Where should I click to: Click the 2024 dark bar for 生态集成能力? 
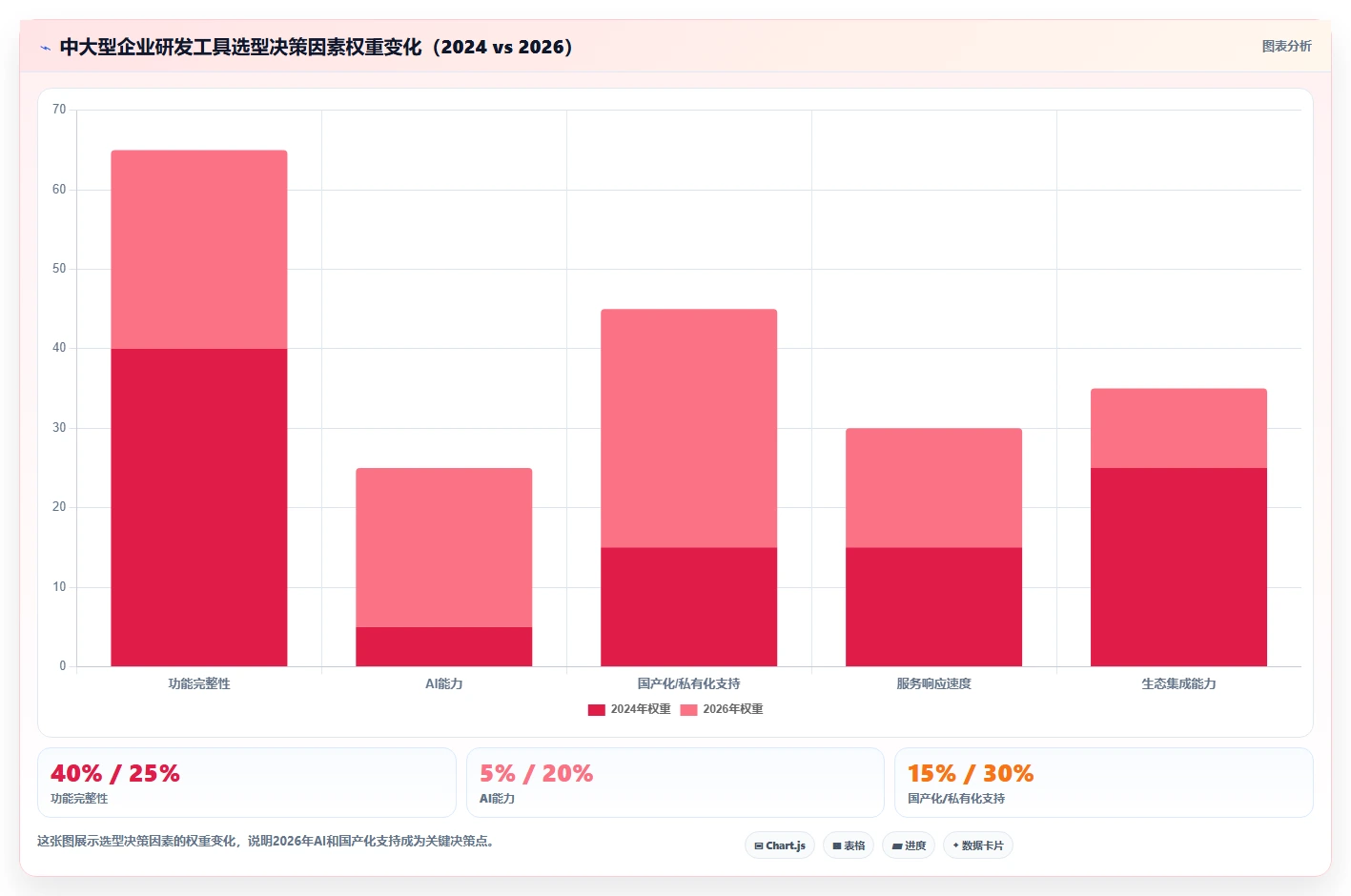[x=1179, y=567]
